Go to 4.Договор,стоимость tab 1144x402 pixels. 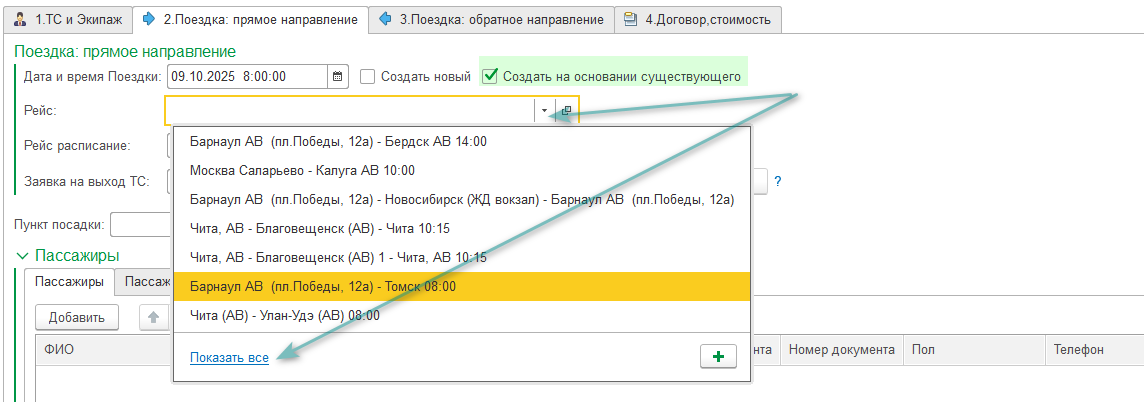click(x=697, y=19)
